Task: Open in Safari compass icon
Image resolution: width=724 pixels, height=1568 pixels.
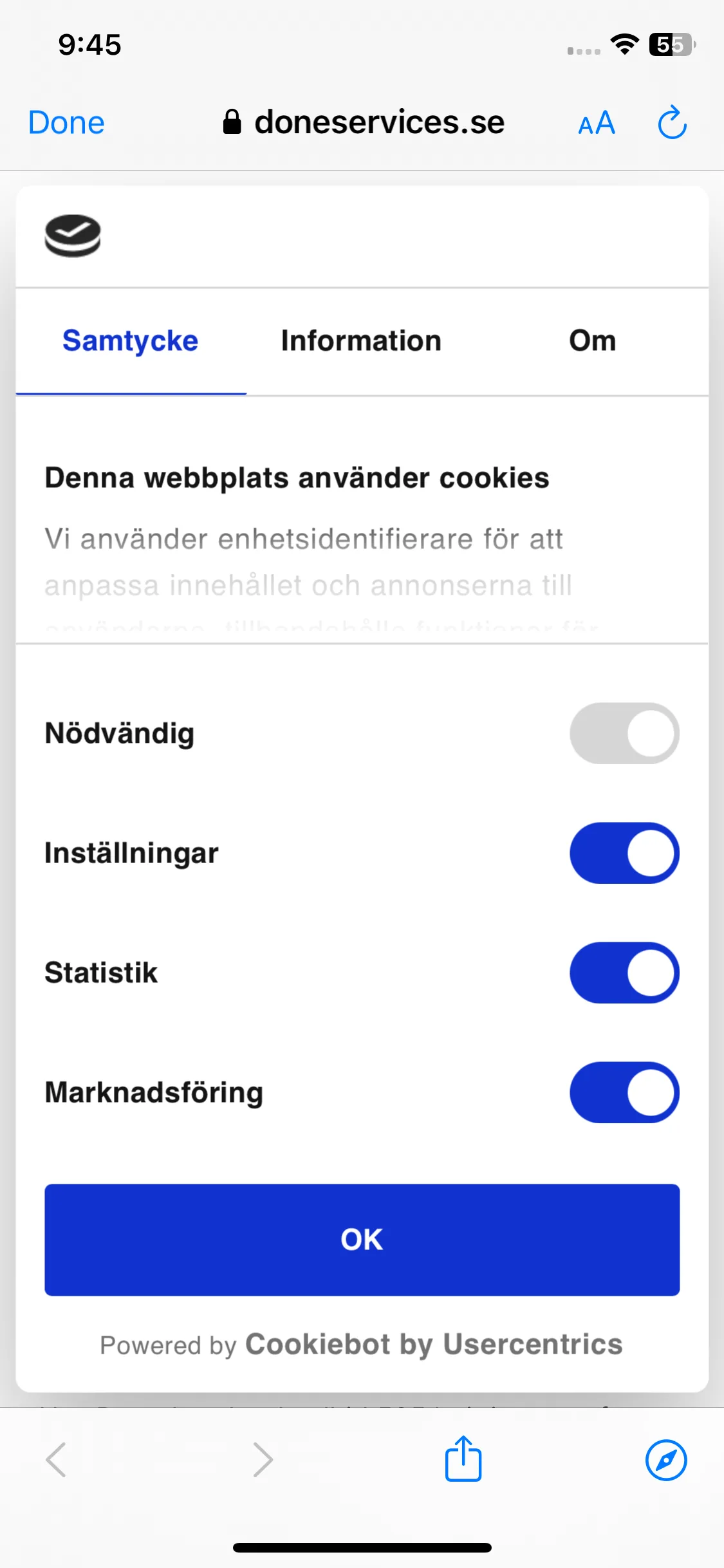Action: click(x=666, y=1460)
